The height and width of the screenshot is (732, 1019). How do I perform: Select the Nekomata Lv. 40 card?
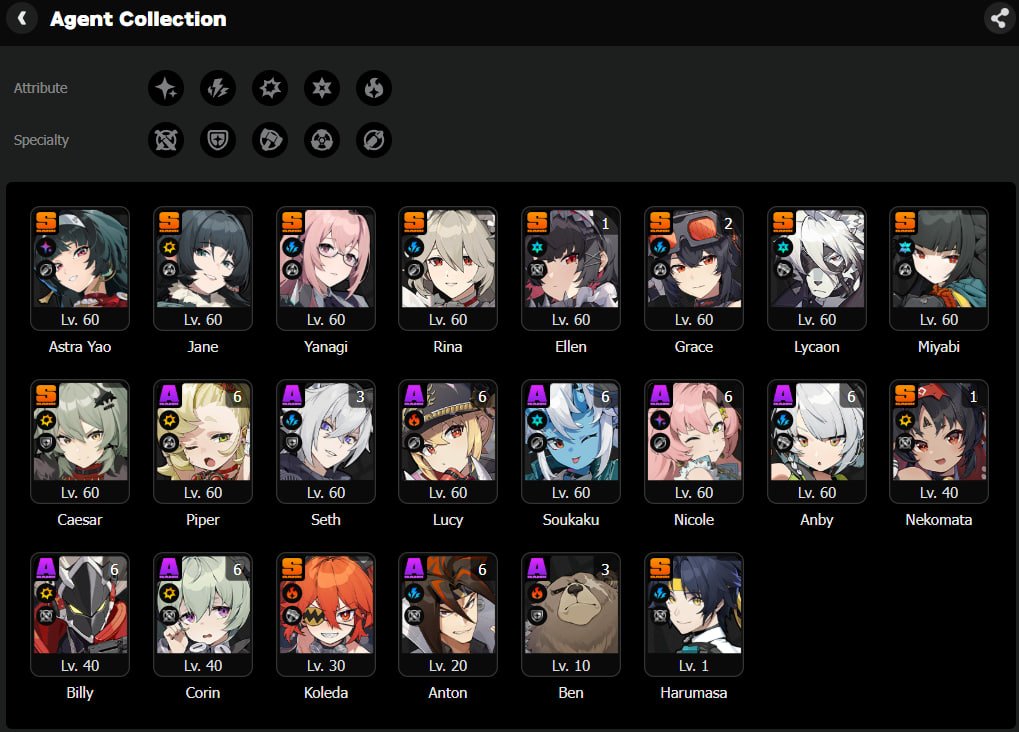point(938,441)
